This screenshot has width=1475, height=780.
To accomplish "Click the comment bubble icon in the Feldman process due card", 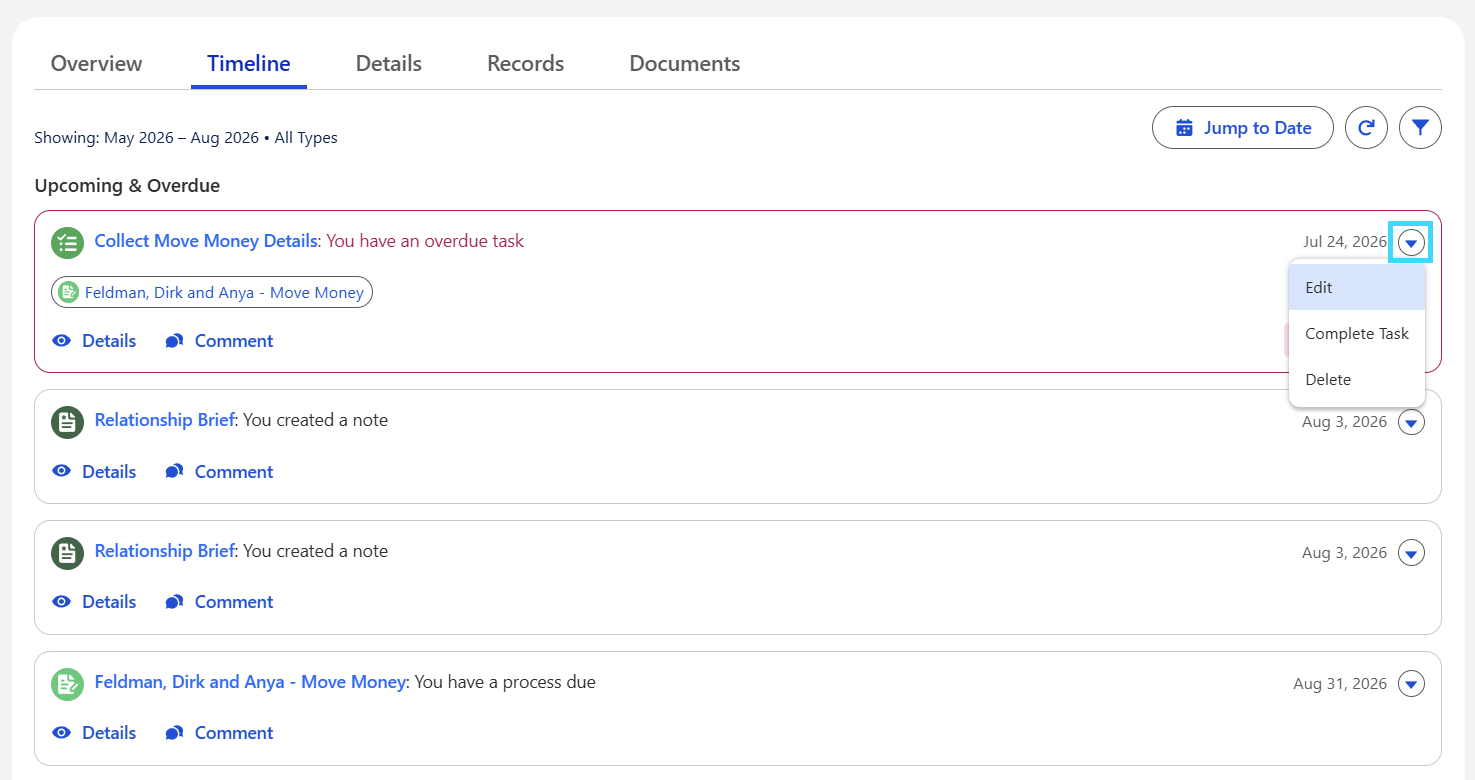I will pos(174,733).
